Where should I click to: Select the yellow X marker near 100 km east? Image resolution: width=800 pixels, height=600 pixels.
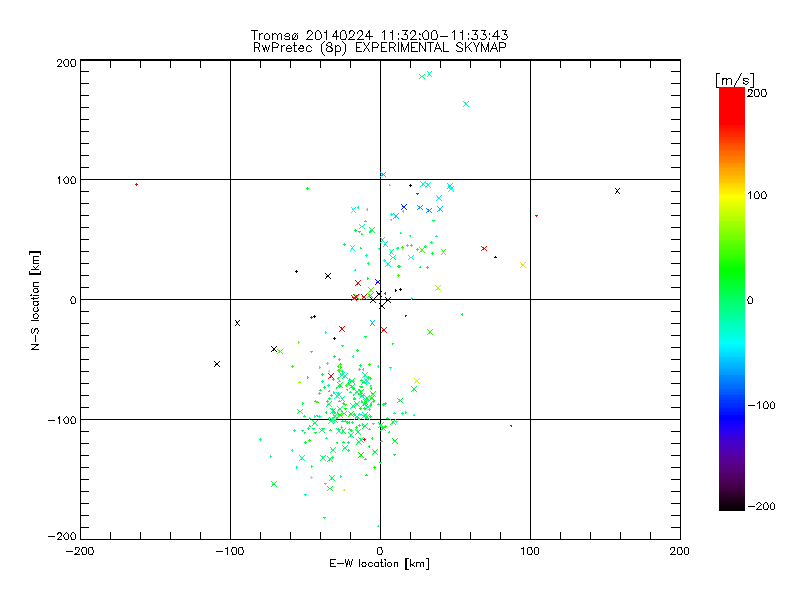coord(523,265)
